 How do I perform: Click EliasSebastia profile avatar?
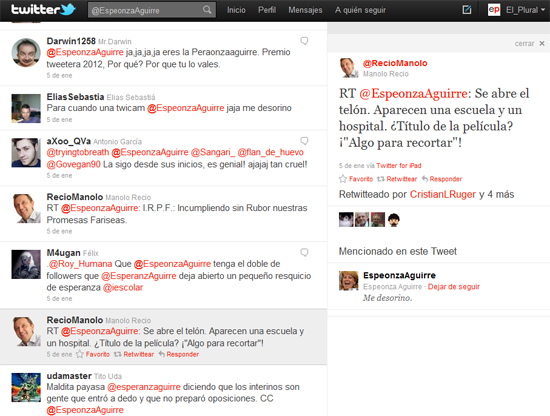(26, 108)
